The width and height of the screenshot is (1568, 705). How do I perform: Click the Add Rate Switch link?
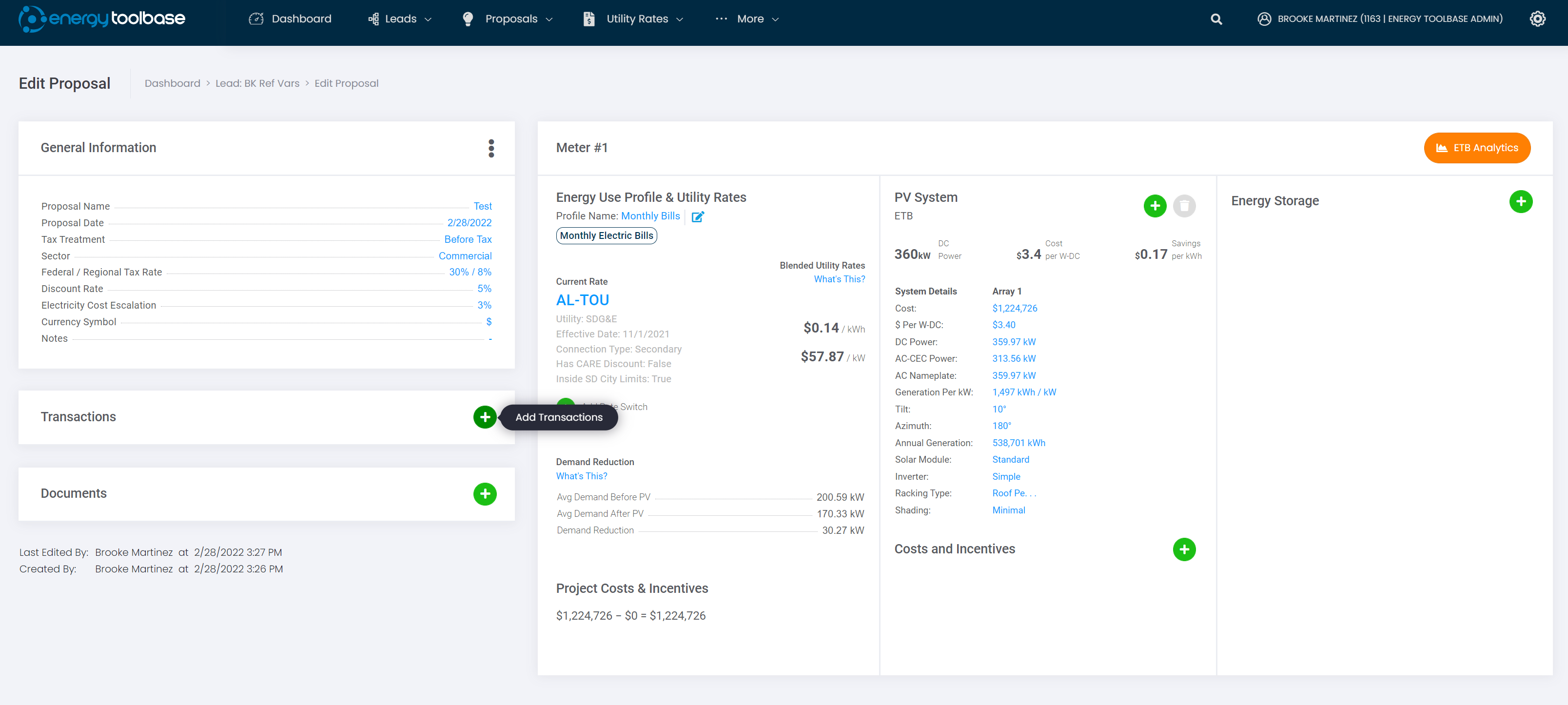614,407
